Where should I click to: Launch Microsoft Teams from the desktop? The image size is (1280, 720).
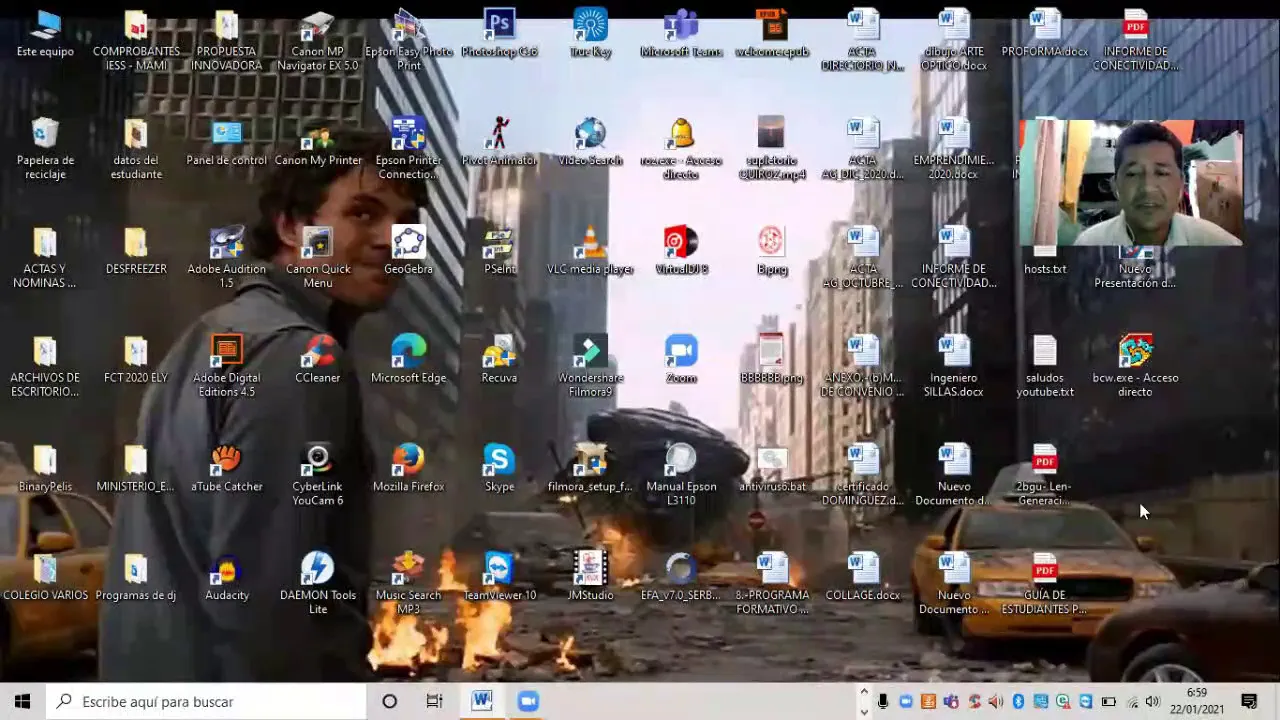point(681,33)
